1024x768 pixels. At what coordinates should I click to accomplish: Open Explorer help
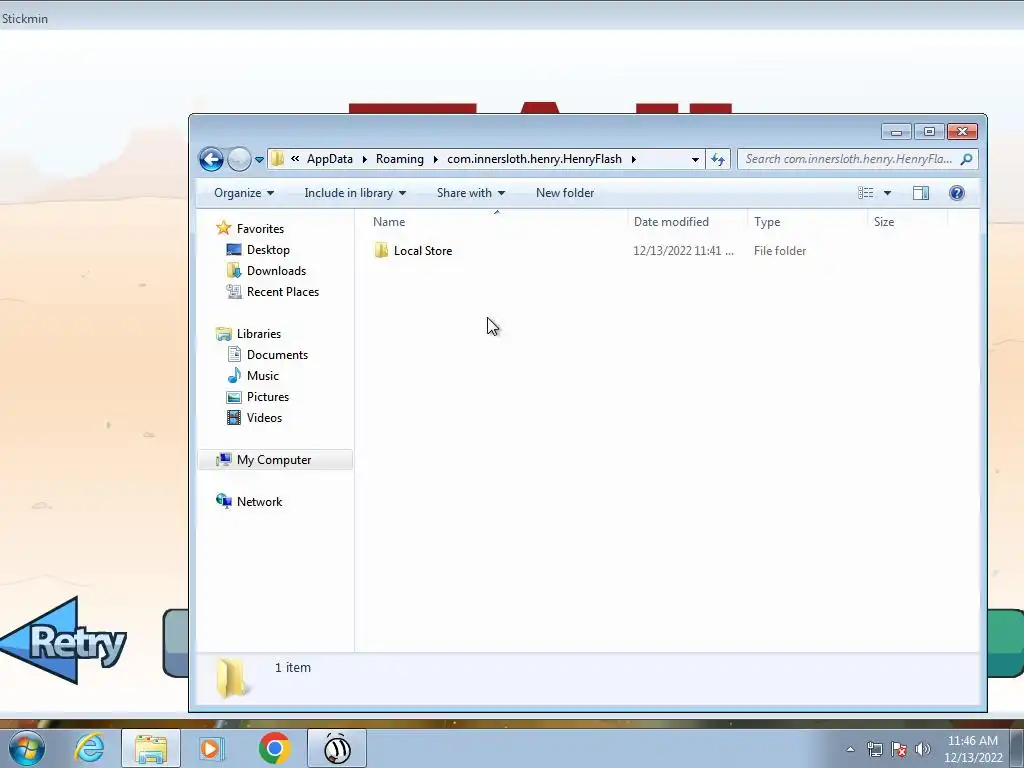click(957, 193)
